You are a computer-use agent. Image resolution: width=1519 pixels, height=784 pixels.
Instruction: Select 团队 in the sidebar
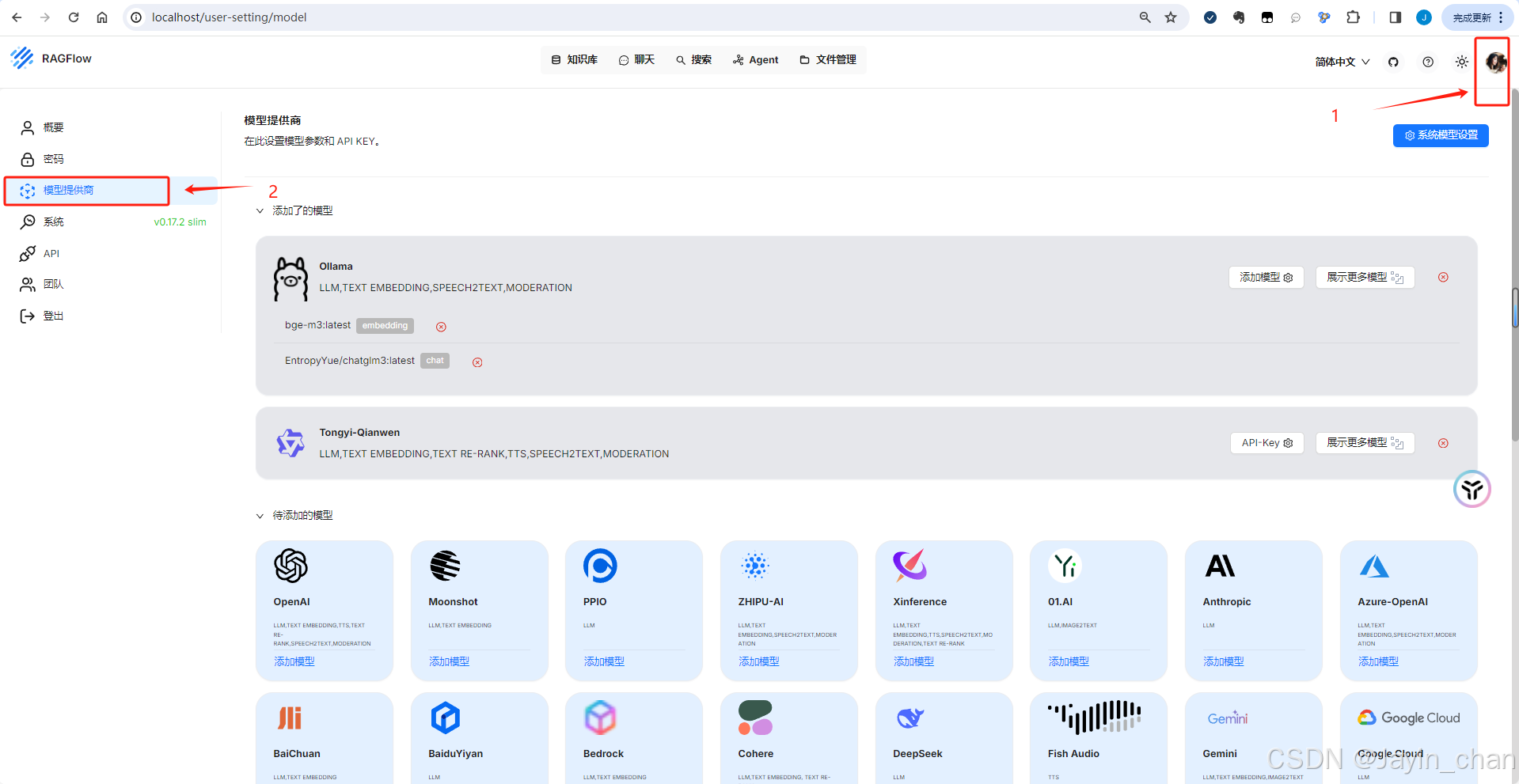[x=111, y=284]
